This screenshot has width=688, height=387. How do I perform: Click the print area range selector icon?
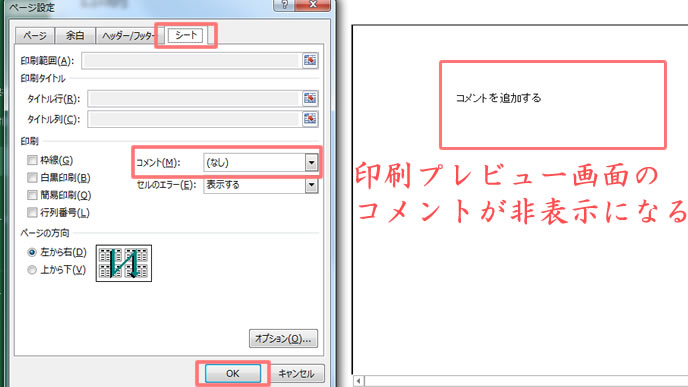coord(310,61)
